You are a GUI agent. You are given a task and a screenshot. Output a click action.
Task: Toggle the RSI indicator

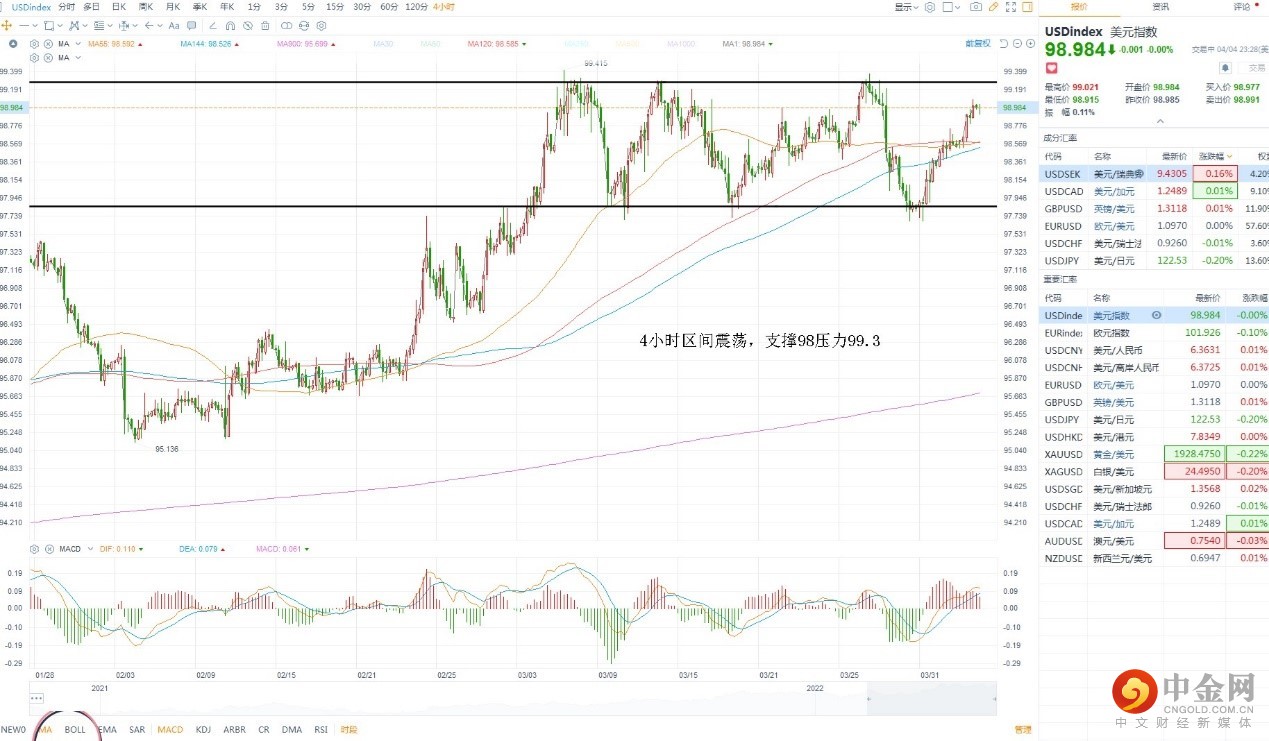(x=320, y=730)
